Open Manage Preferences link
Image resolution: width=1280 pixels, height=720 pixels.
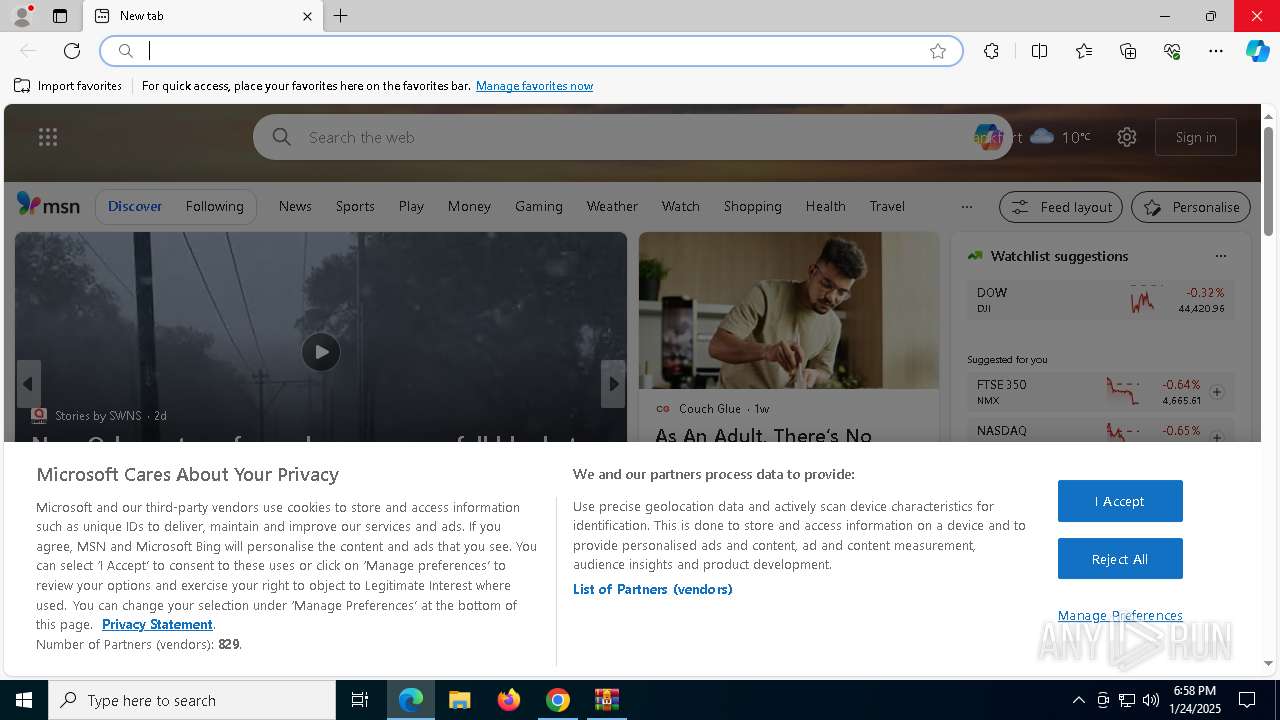pos(1120,615)
